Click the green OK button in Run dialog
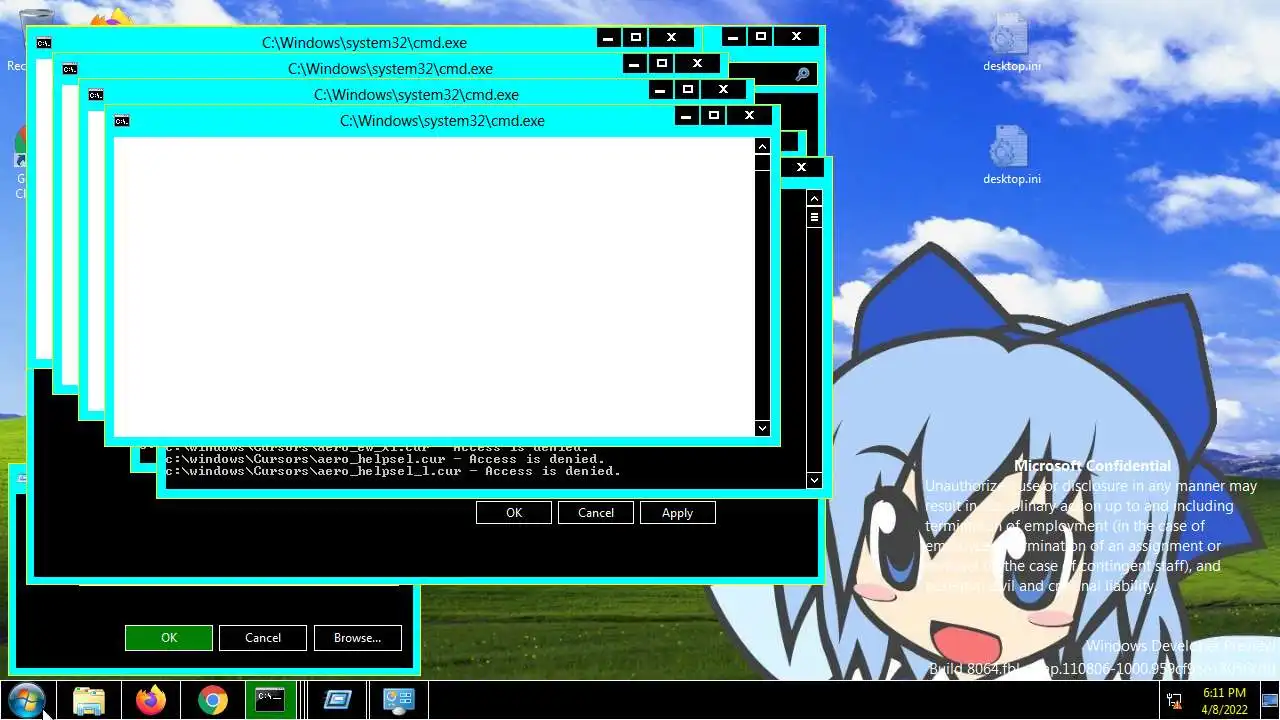 click(x=169, y=638)
